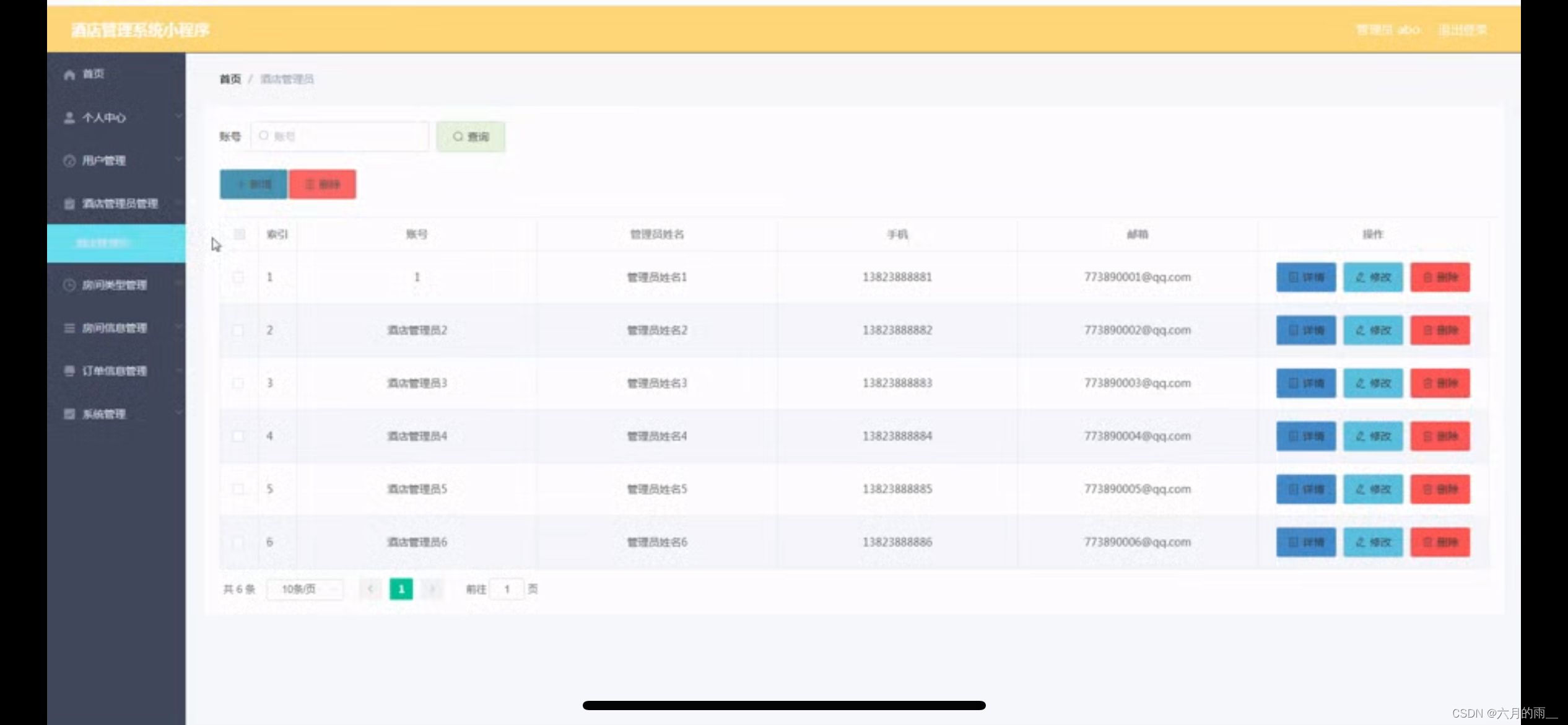Click 删除 for 酒店管理员2 row
The height and width of the screenshot is (725, 1568).
(1440, 330)
